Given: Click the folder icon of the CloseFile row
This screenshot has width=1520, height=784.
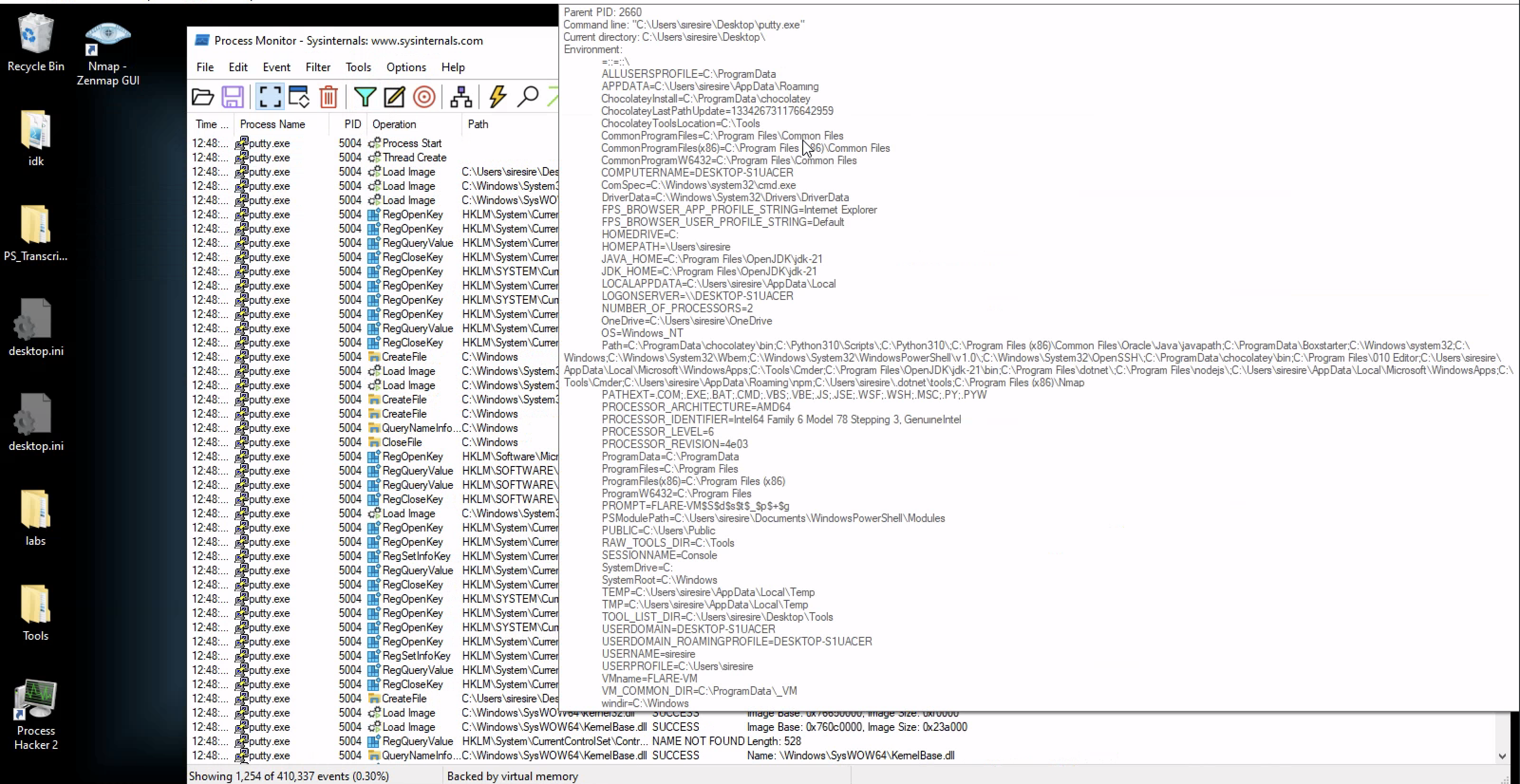Looking at the screenshot, I should pos(374,442).
